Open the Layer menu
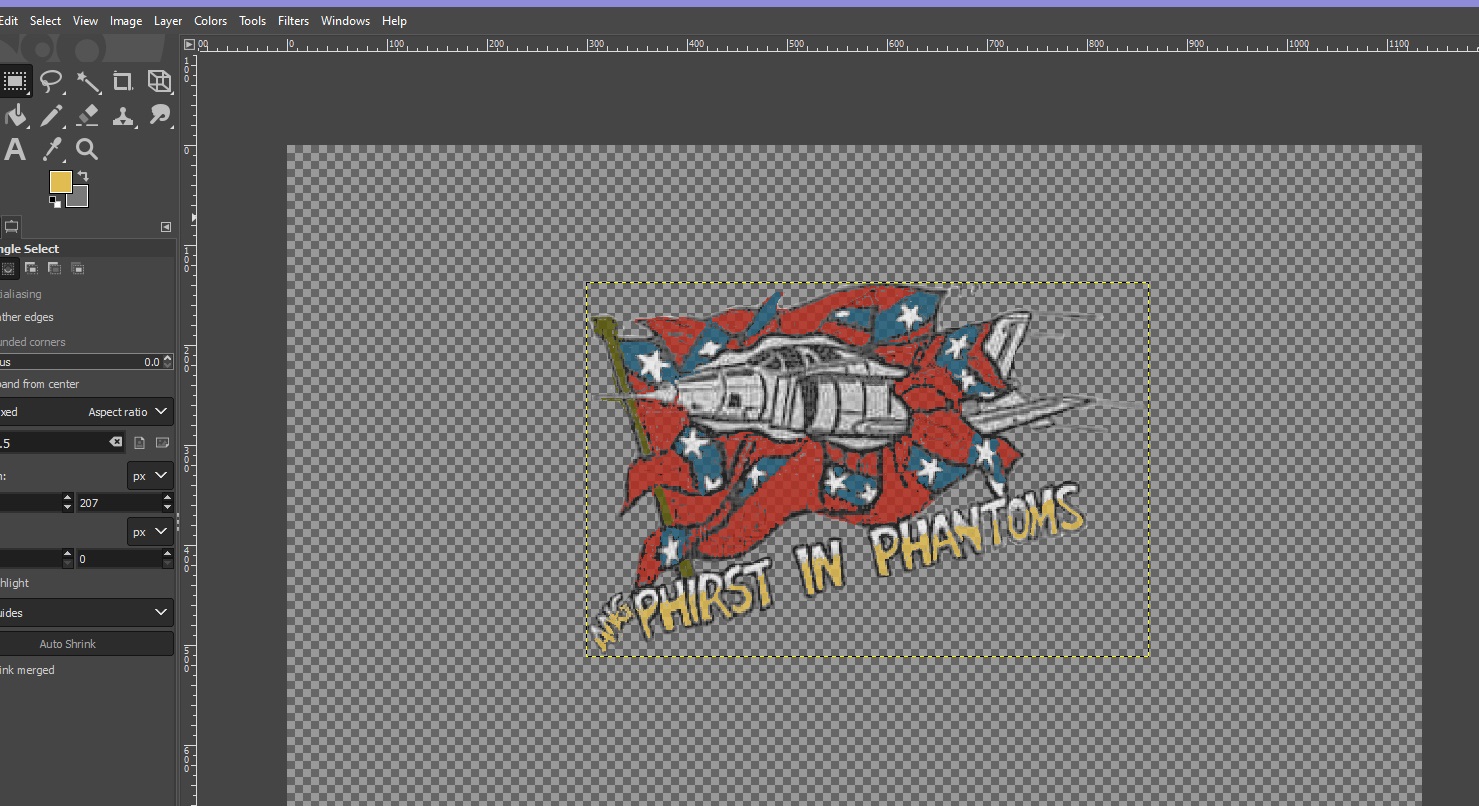Viewport: 1479px width, 806px height. click(168, 20)
